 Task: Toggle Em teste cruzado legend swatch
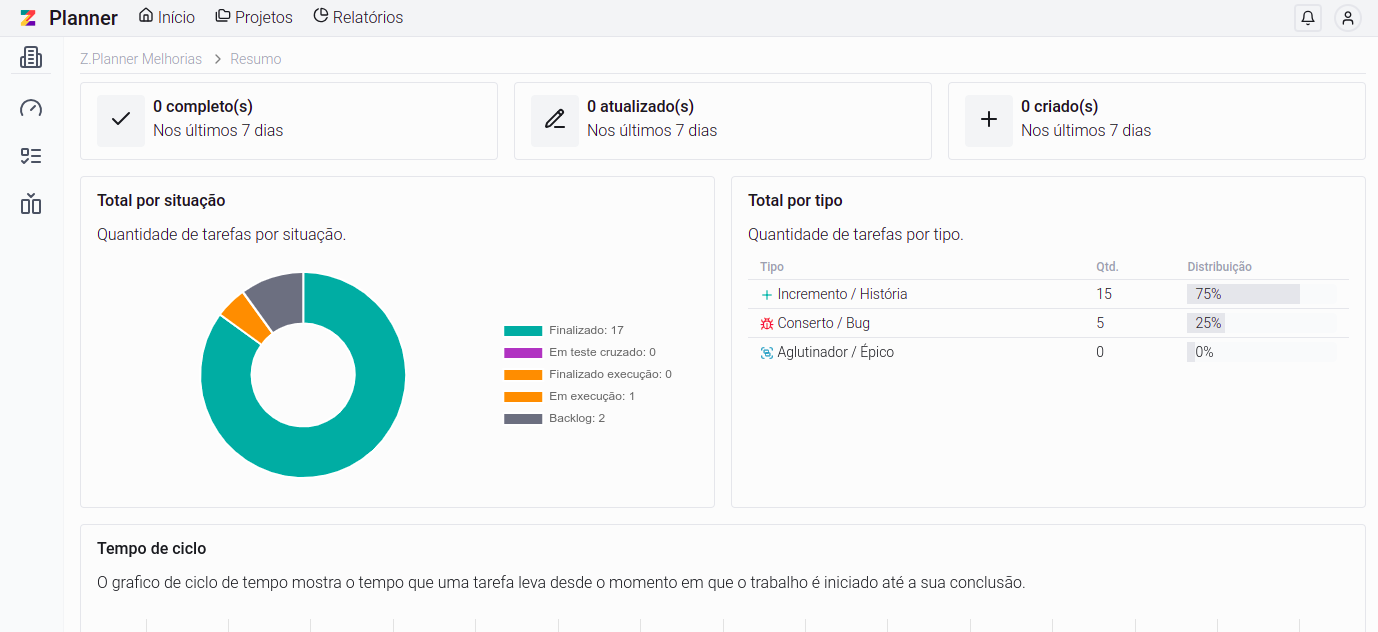[523, 353]
